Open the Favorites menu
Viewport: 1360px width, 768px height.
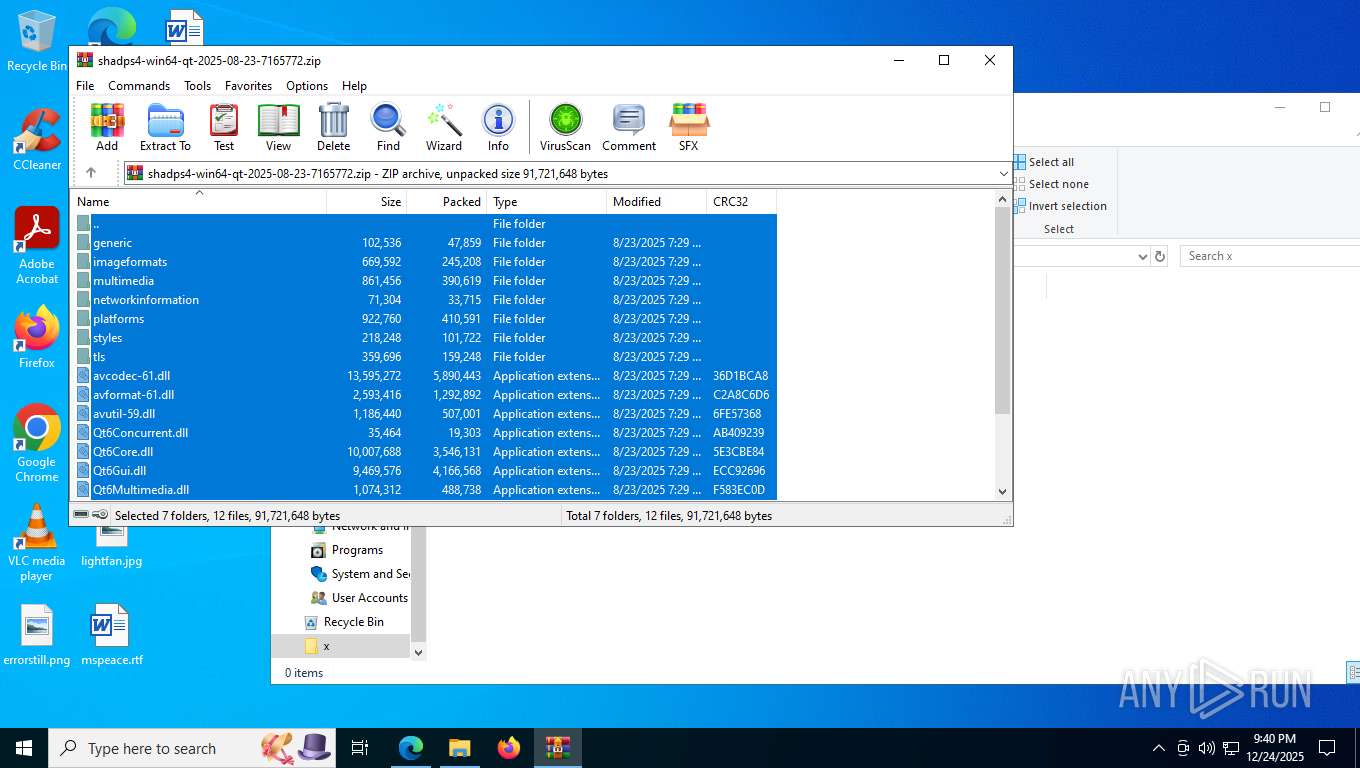(248, 86)
